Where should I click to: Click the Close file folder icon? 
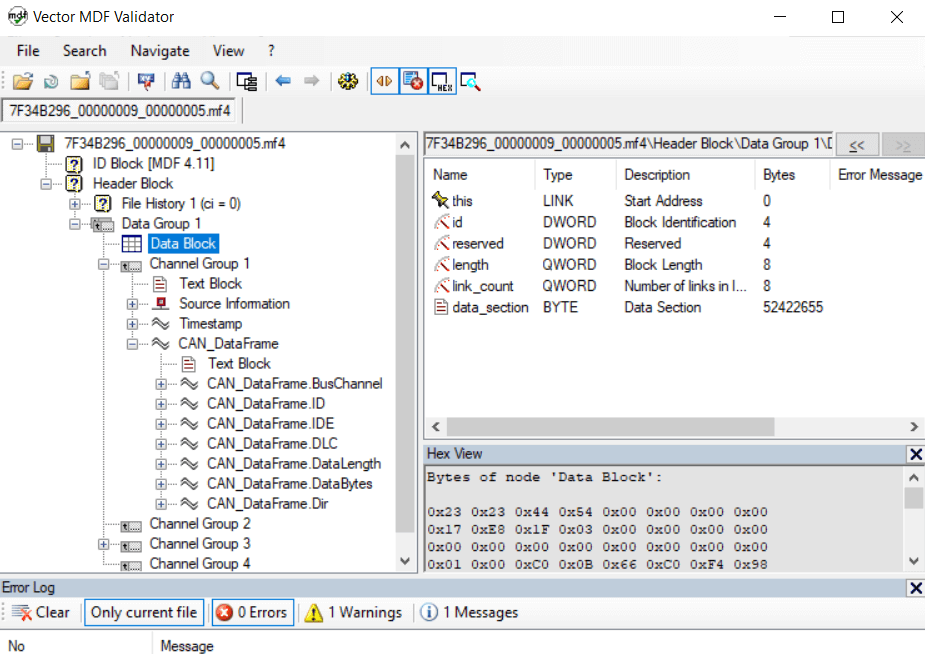pos(80,81)
